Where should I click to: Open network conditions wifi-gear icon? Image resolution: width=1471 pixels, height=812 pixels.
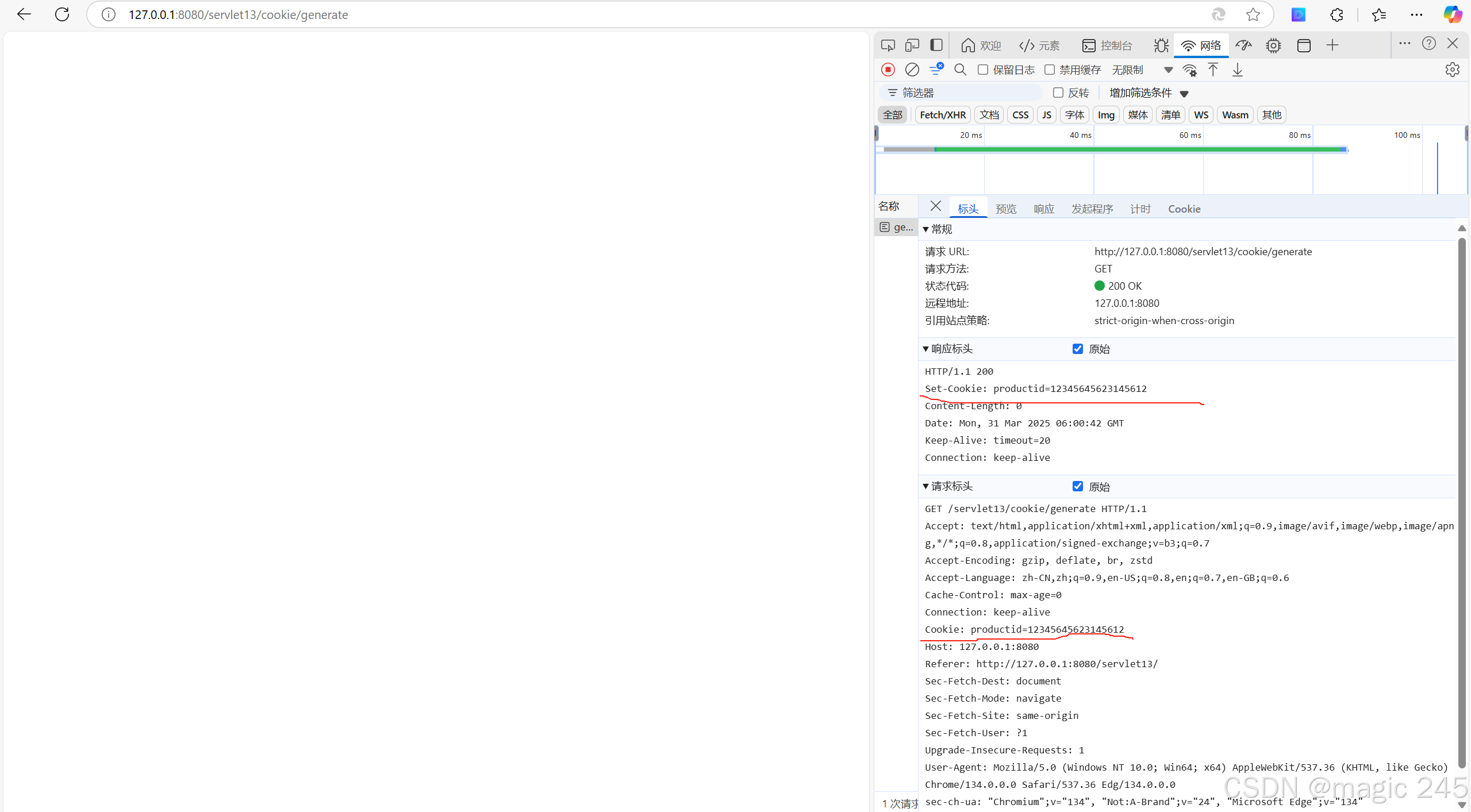[1189, 70]
